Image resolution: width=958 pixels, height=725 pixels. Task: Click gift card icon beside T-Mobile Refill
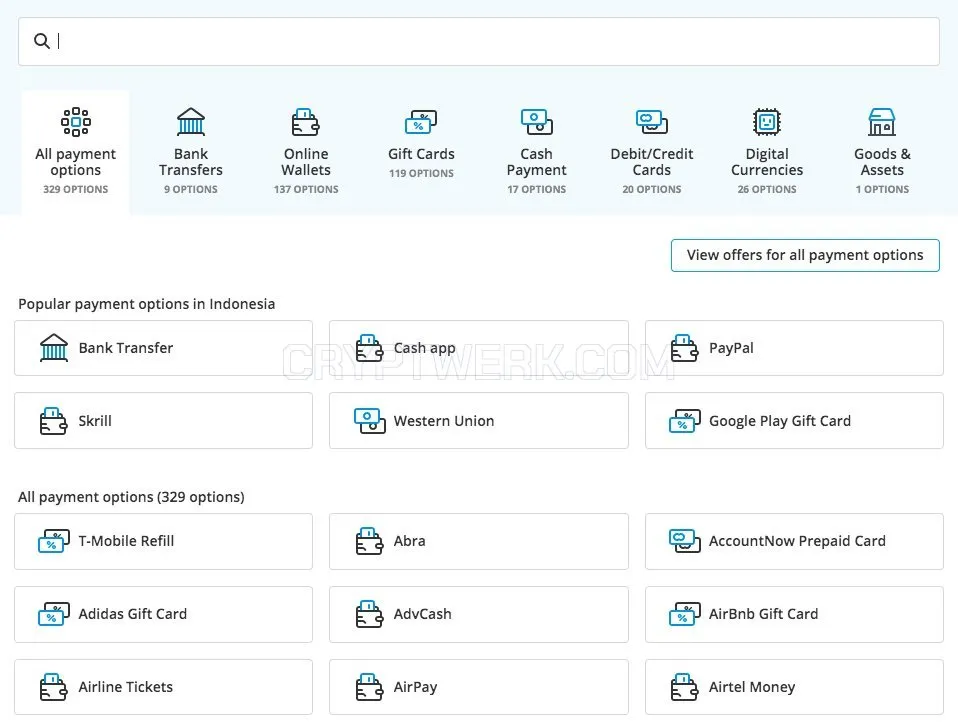(x=54, y=541)
